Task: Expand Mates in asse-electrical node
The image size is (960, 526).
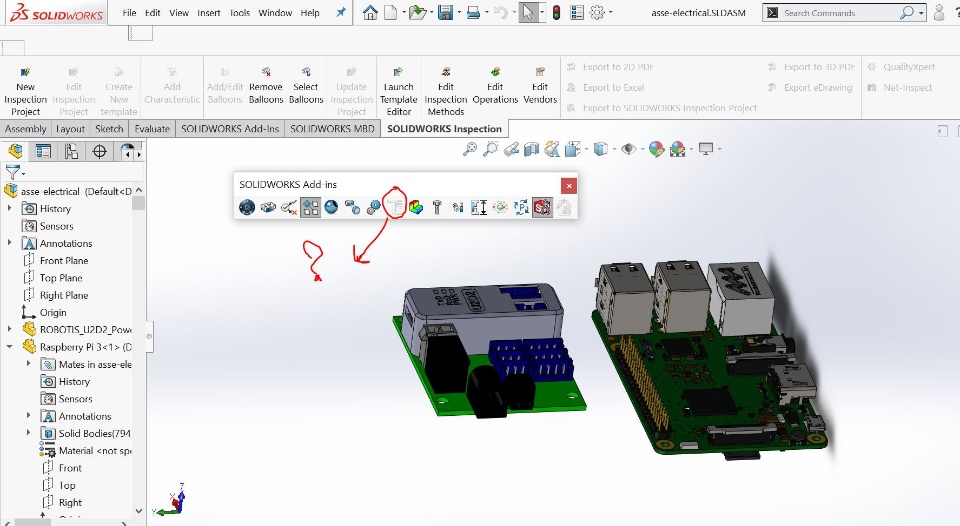Action: 28,364
